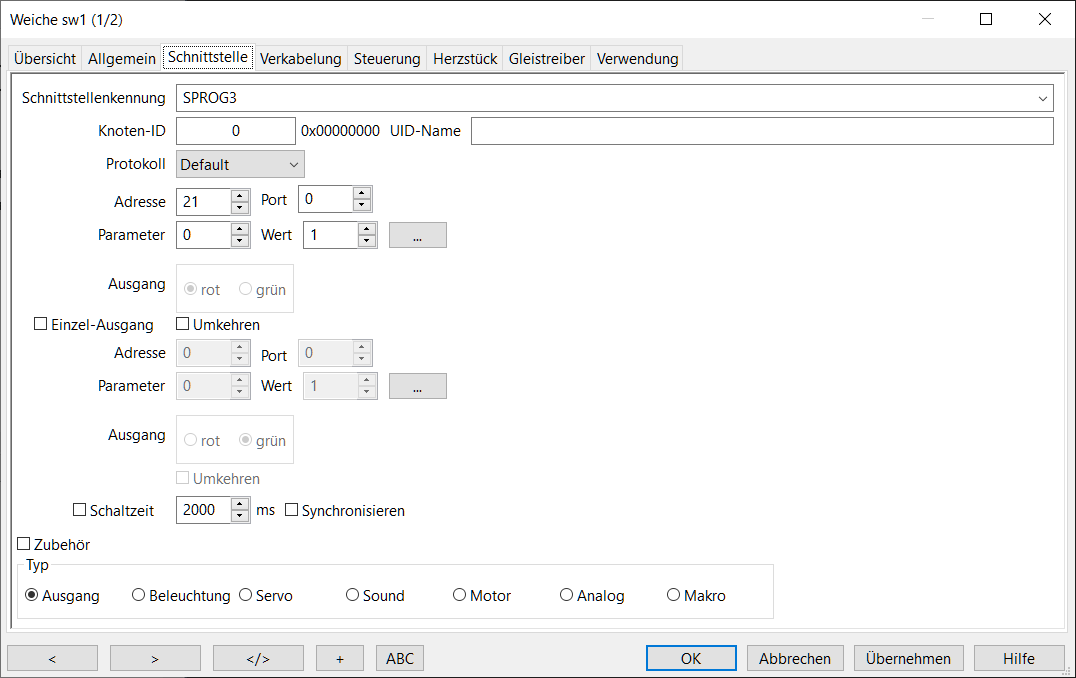Check the Zubehör option
Screen dimensions: 1076x678
click(x=24, y=544)
